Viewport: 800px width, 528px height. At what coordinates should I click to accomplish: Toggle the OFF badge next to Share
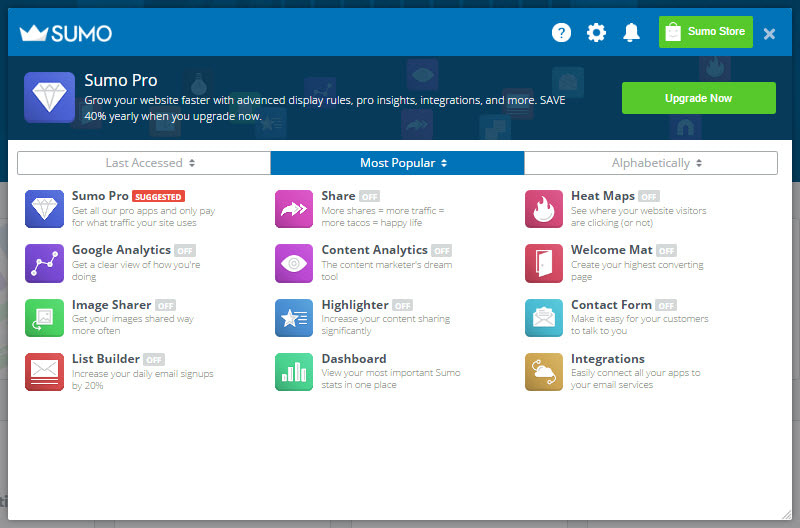369,196
